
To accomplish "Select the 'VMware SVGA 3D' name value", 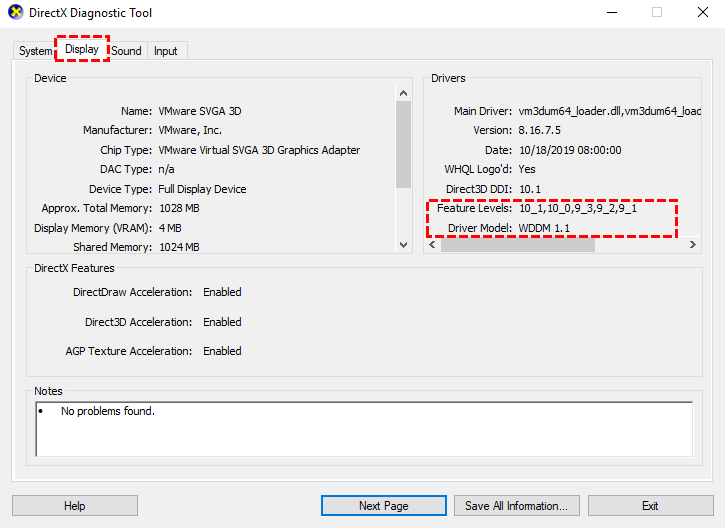I will point(200,111).
